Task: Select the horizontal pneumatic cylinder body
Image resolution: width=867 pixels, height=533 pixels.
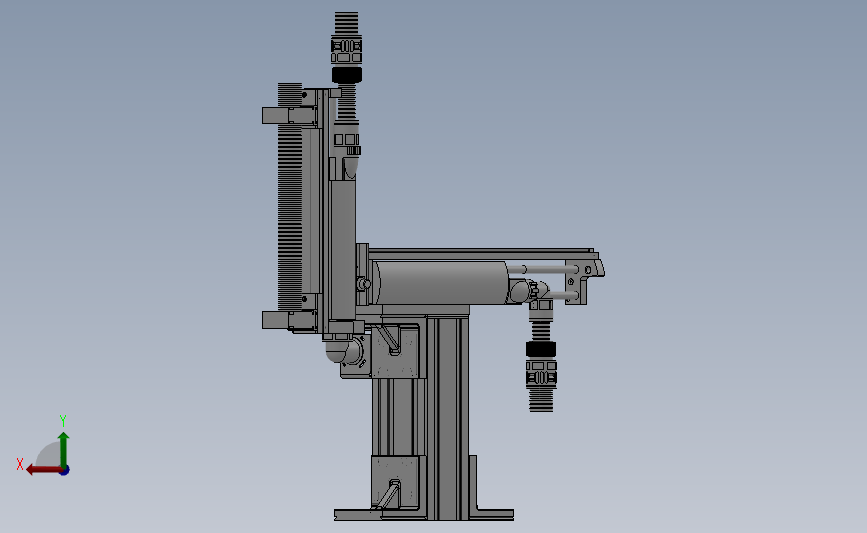Action: pyautogui.click(x=441, y=283)
